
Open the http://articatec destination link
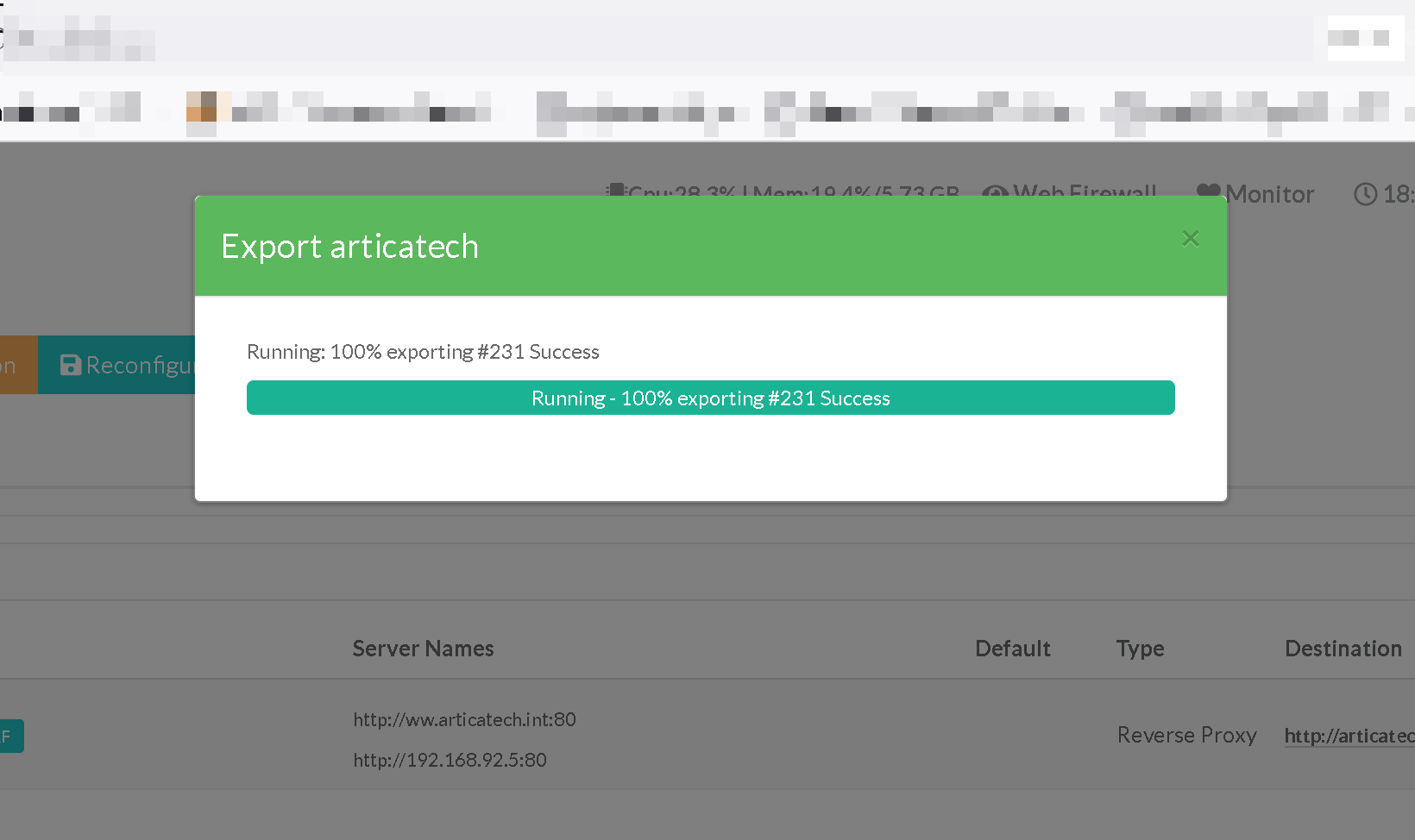pos(1349,736)
